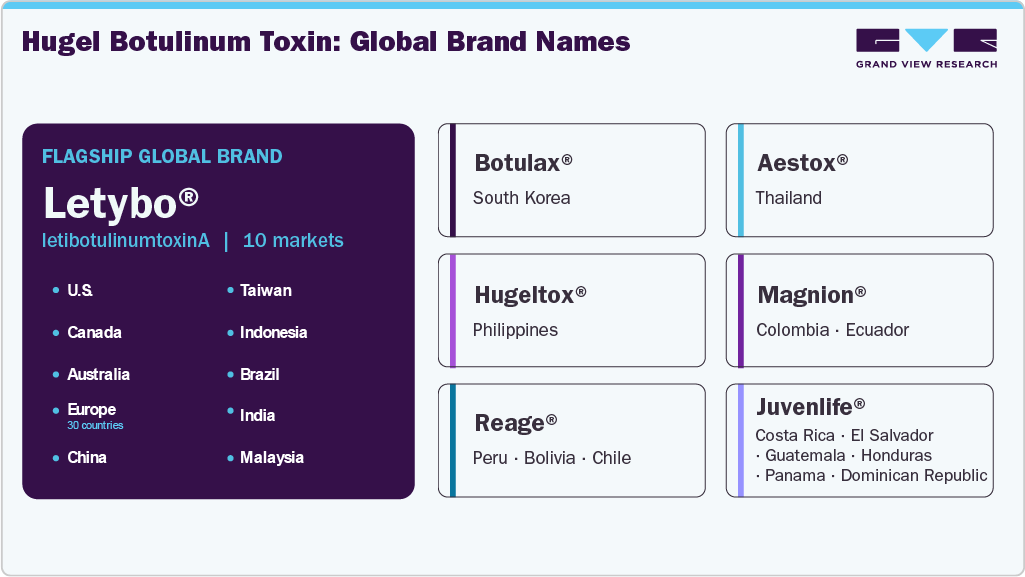Click 'Indonesia' in the market list
The width and height of the screenshot is (1025, 577).
coord(273,333)
